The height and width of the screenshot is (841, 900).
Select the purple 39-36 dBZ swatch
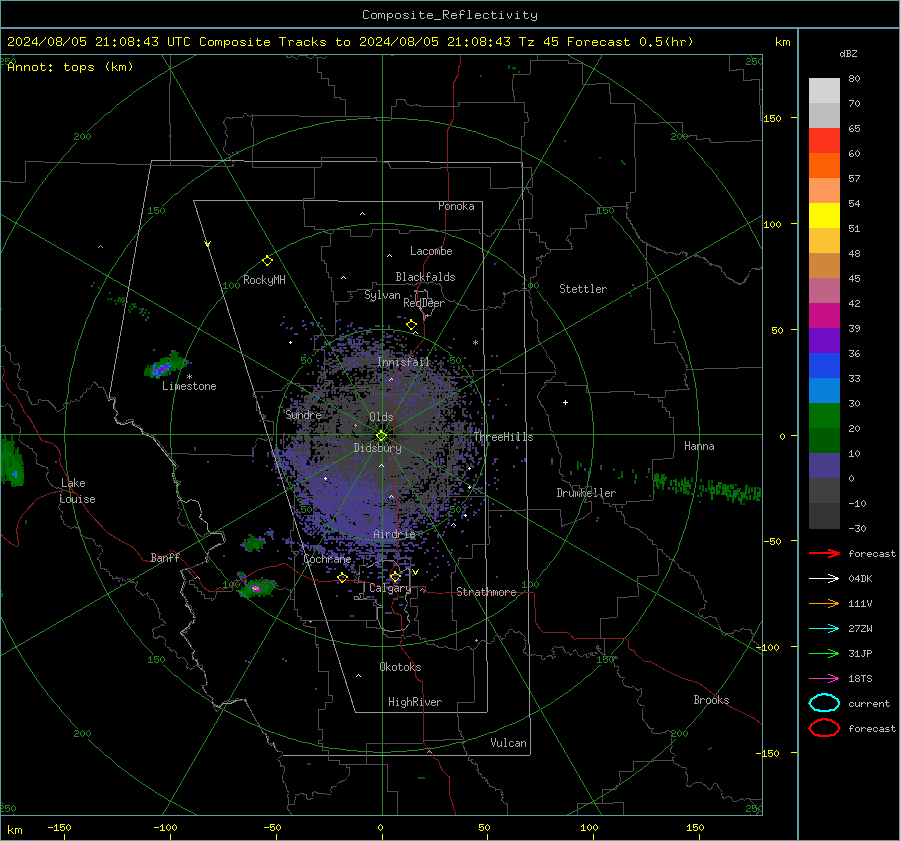coord(824,341)
